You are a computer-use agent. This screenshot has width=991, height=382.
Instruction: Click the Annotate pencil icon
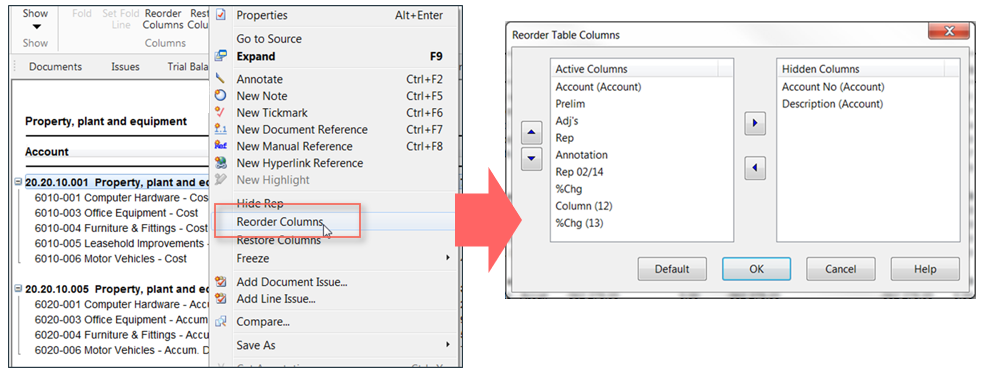[221, 79]
